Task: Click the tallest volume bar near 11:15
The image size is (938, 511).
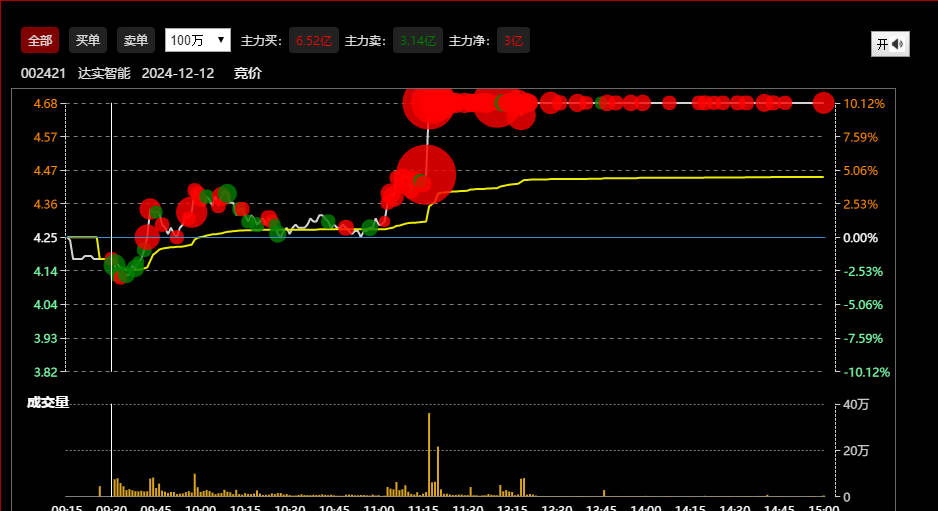Action: [429, 455]
